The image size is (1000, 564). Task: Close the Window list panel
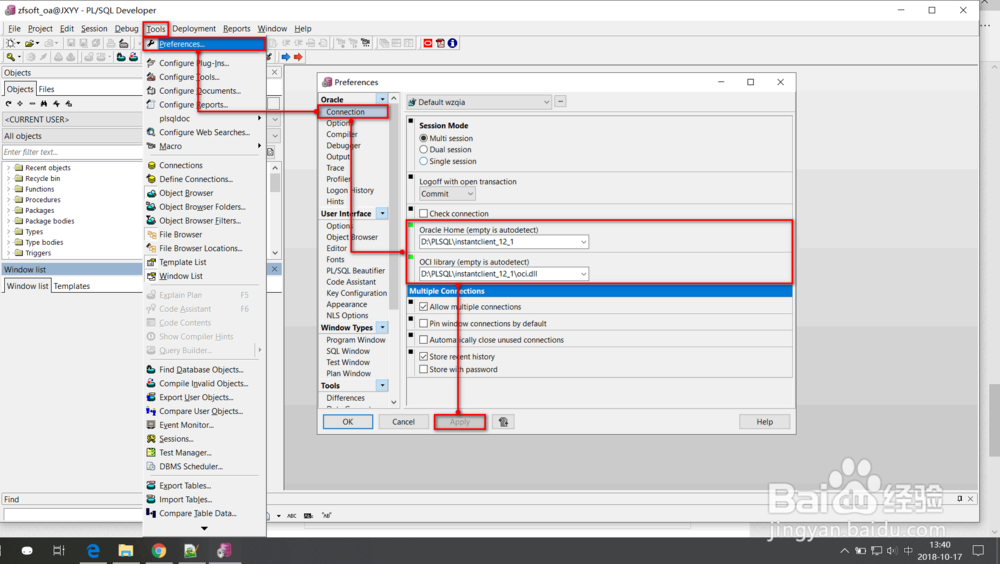coord(274,269)
